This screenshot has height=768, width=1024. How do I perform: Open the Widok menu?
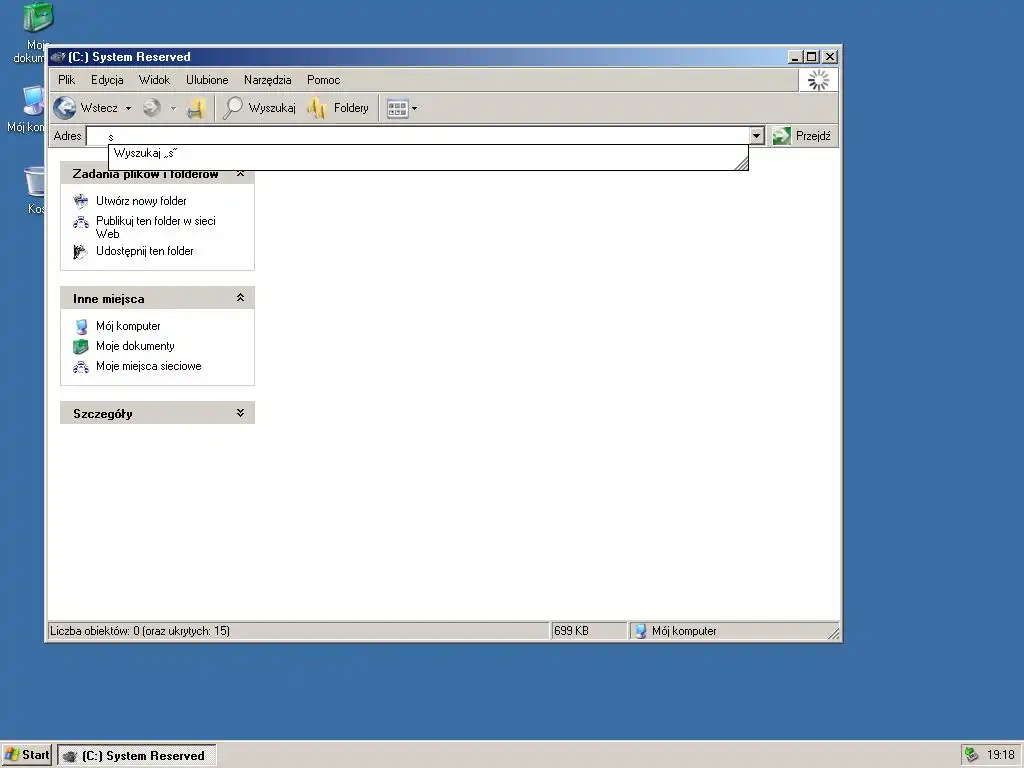pos(154,80)
